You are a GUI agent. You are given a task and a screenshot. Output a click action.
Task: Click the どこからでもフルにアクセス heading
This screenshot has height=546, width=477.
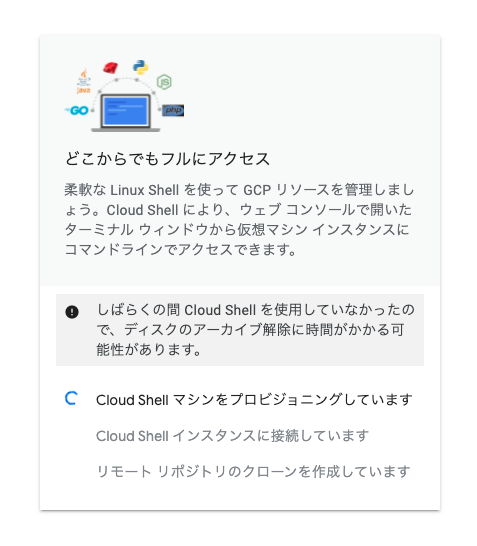point(167,159)
